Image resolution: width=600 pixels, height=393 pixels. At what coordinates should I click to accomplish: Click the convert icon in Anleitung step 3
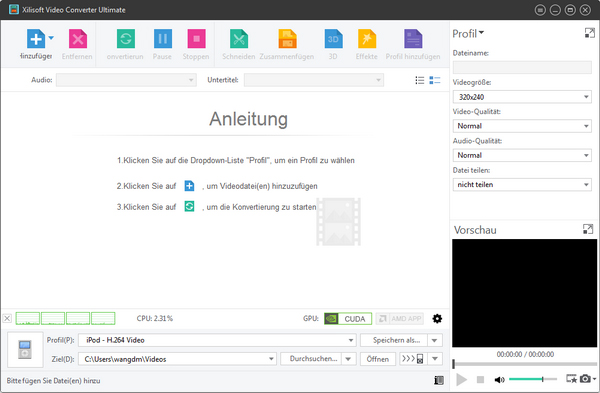[189, 206]
